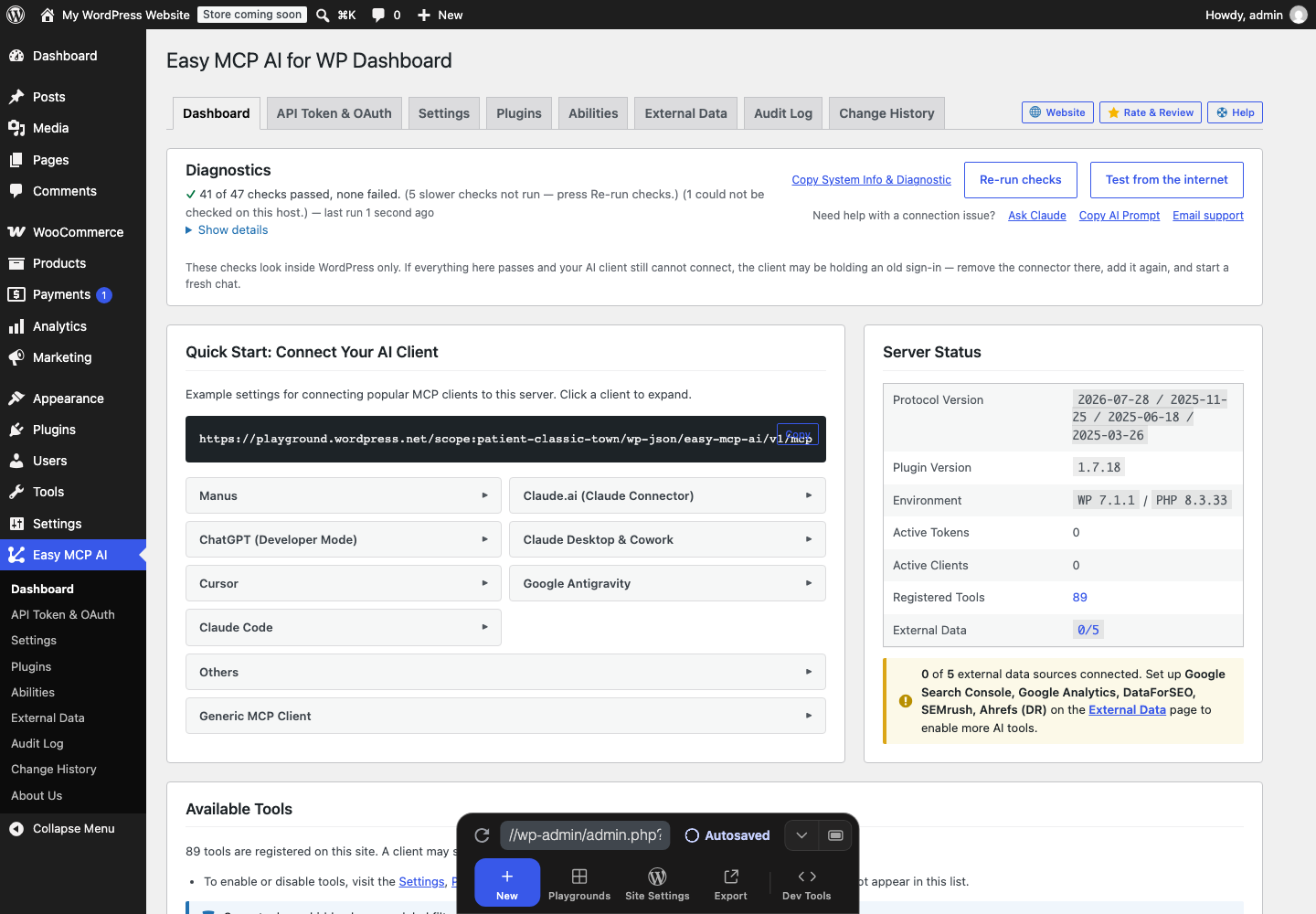The height and width of the screenshot is (914, 1316).
Task: Switch to the Change History tab
Action: pyautogui.click(x=886, y=113)
